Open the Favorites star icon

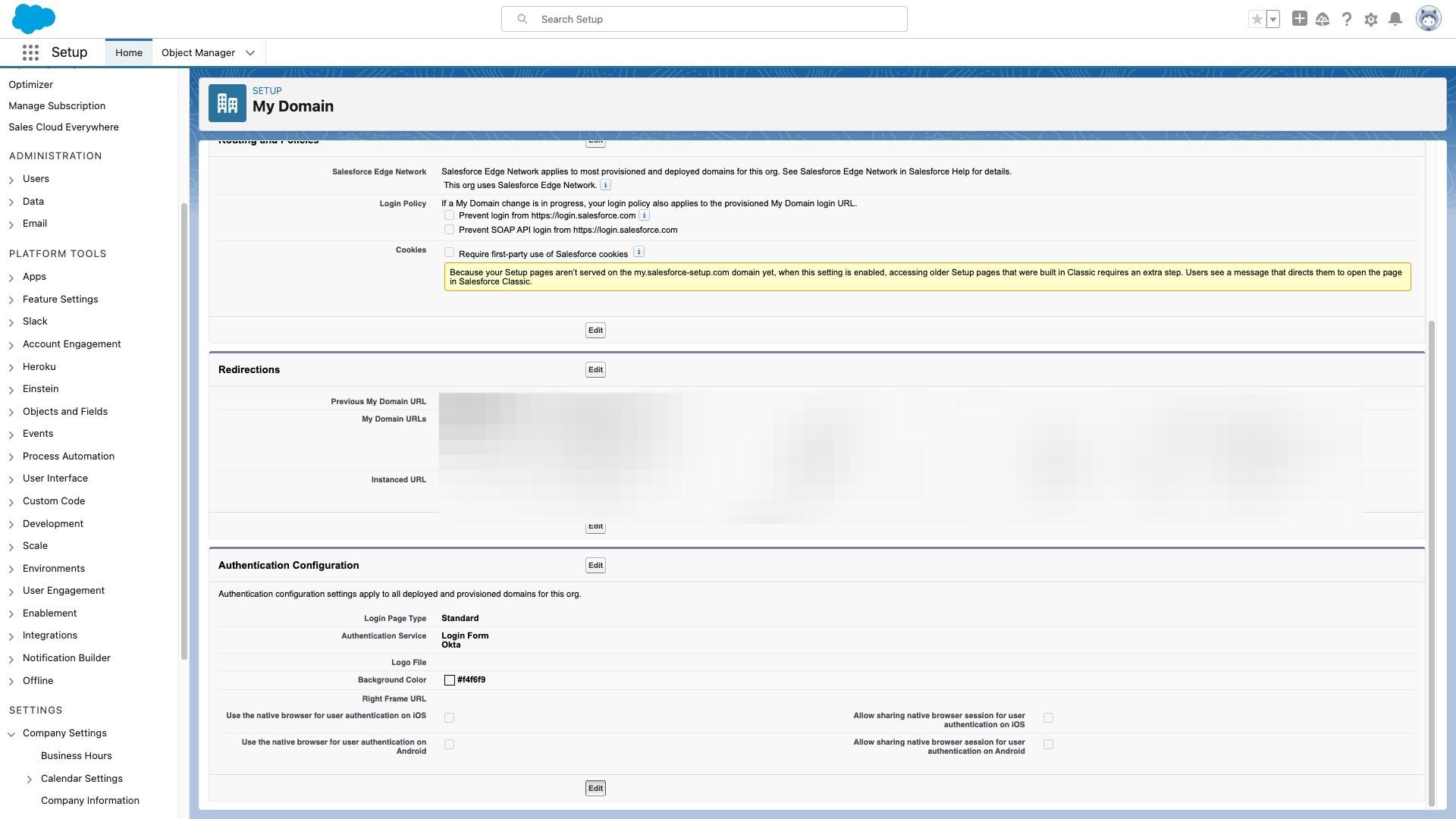[1257, 19]
